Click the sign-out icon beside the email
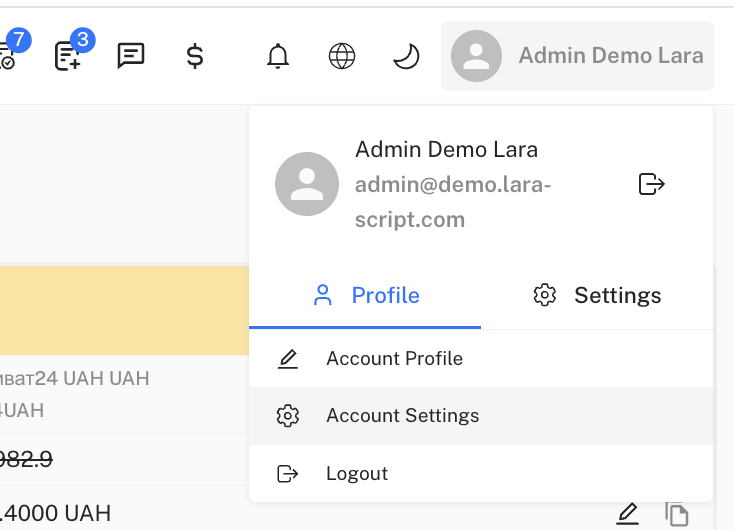 pos(651,184)
